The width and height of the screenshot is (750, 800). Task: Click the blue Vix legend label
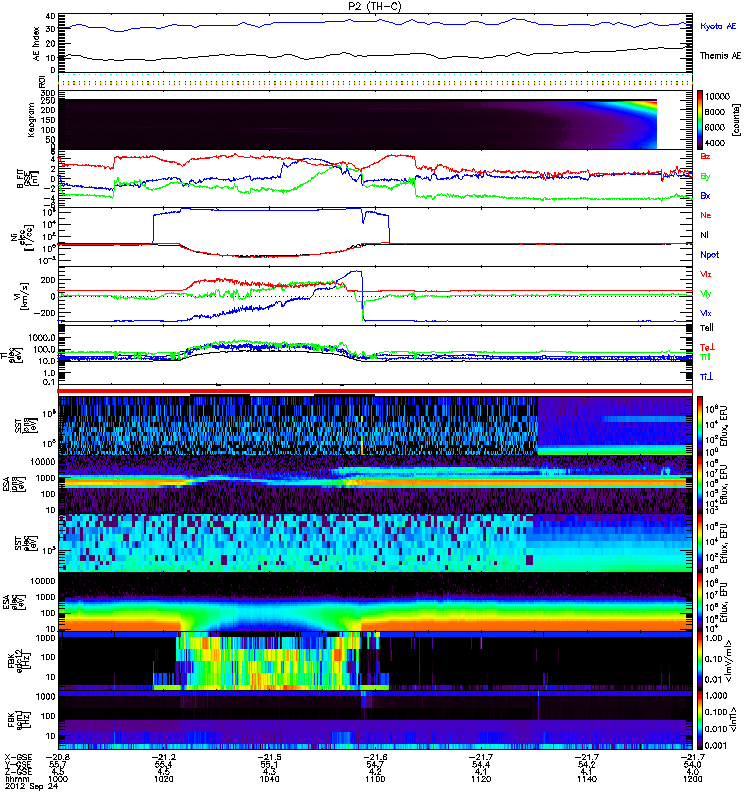point(705,313)
